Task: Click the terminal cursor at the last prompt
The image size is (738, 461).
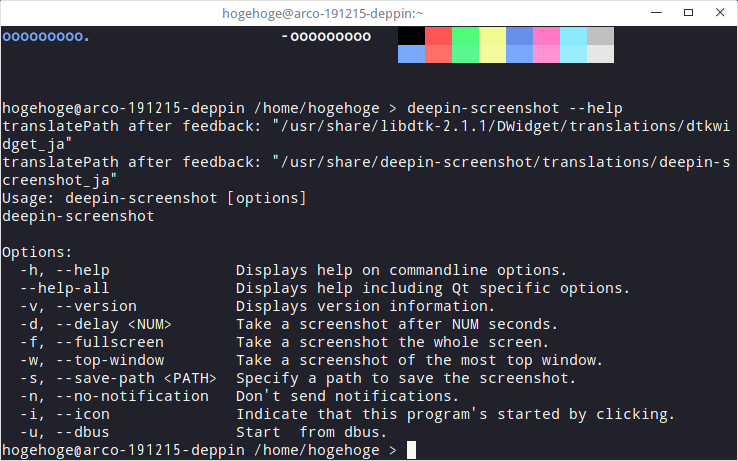Action: (x=411, y=450)
